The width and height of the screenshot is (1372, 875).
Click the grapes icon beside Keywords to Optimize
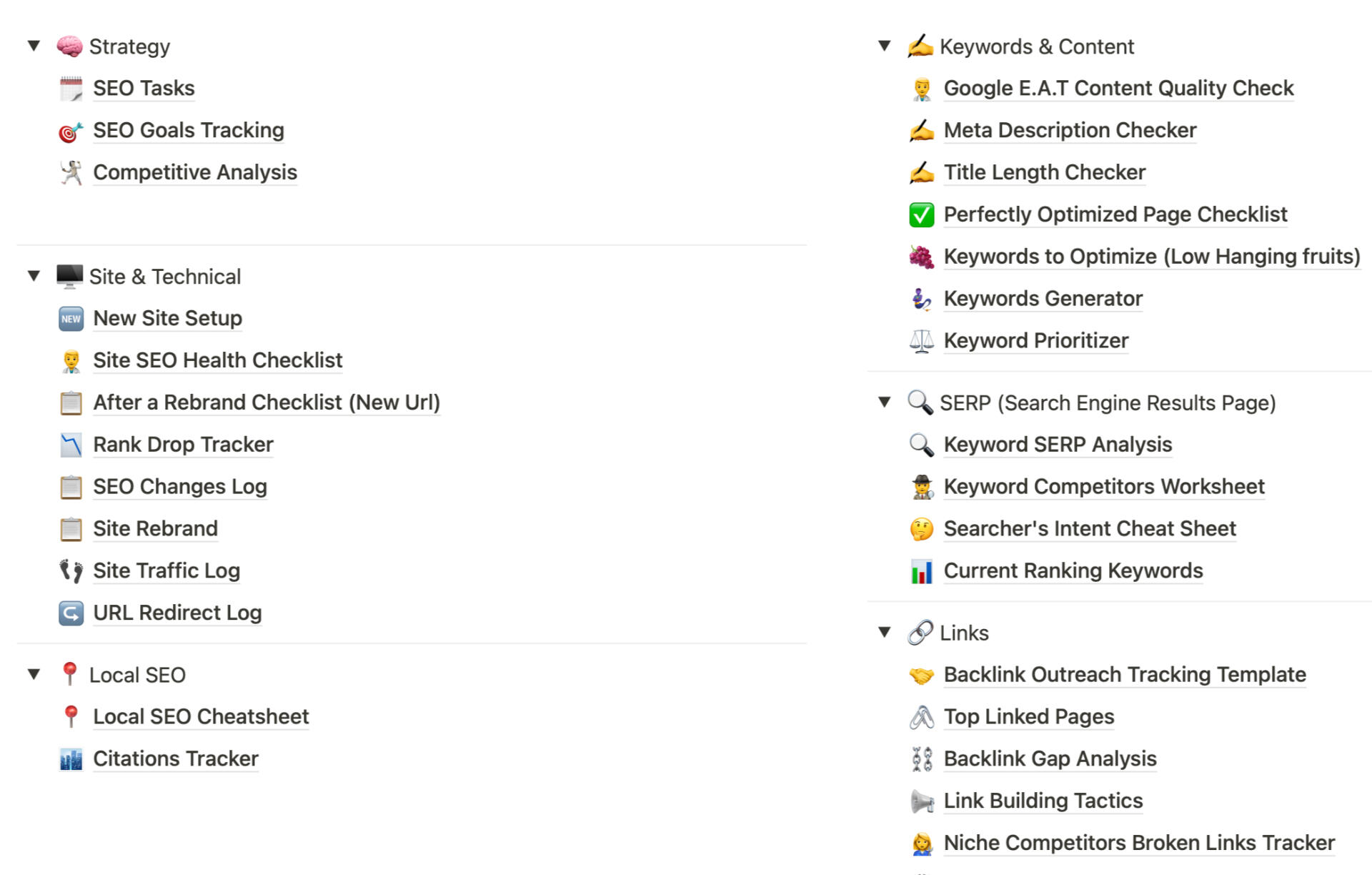[x=922, y=256]
